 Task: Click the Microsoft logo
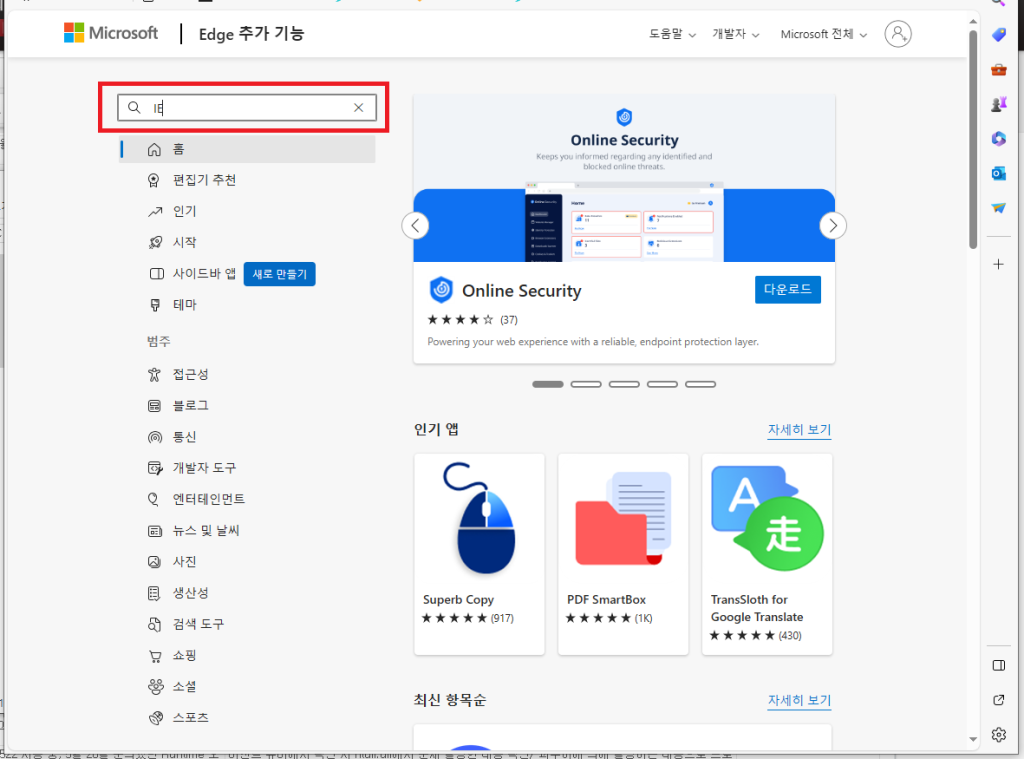tap(110, 33)
